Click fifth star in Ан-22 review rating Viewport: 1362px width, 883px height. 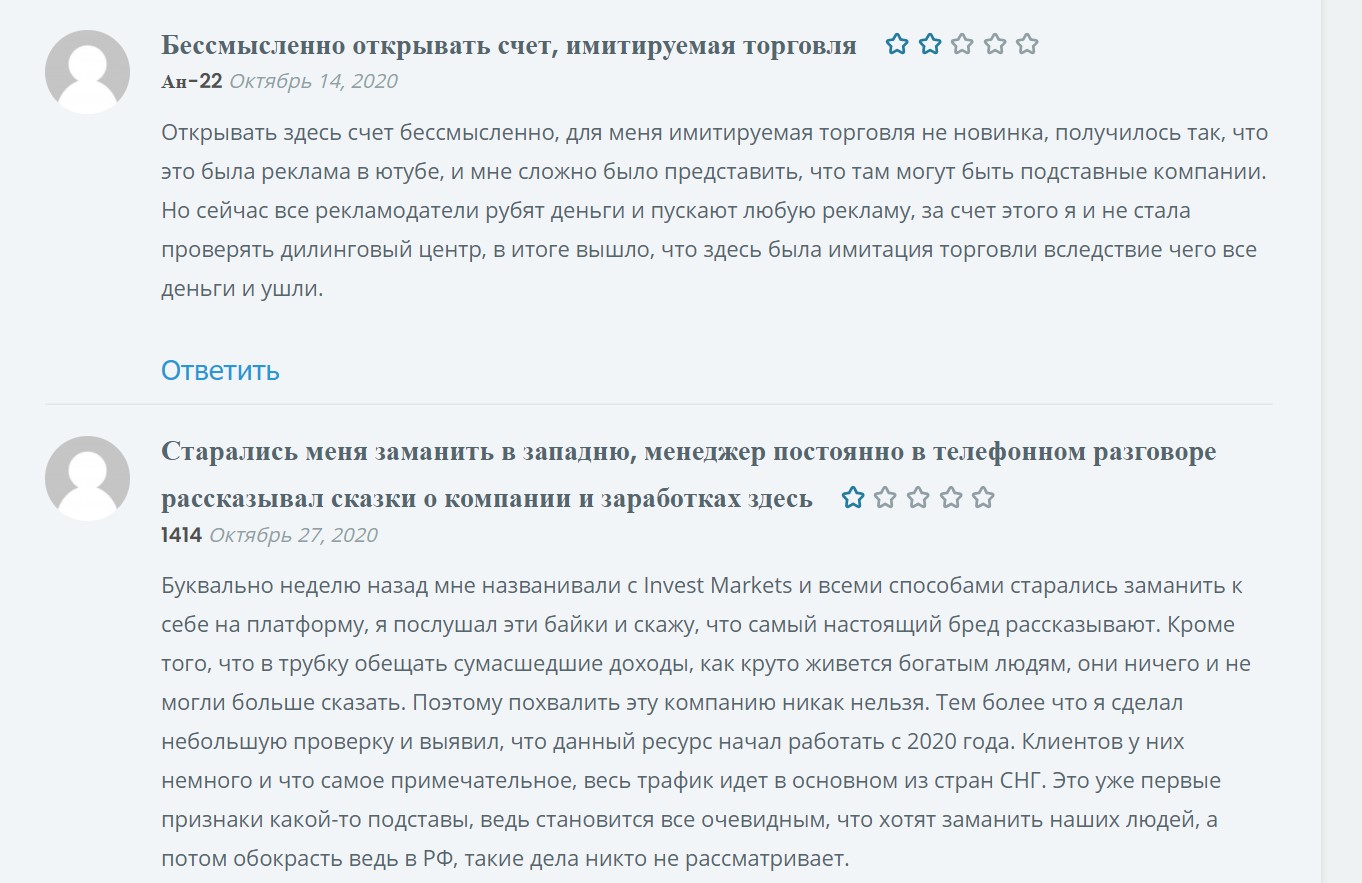pos(1027,45)
